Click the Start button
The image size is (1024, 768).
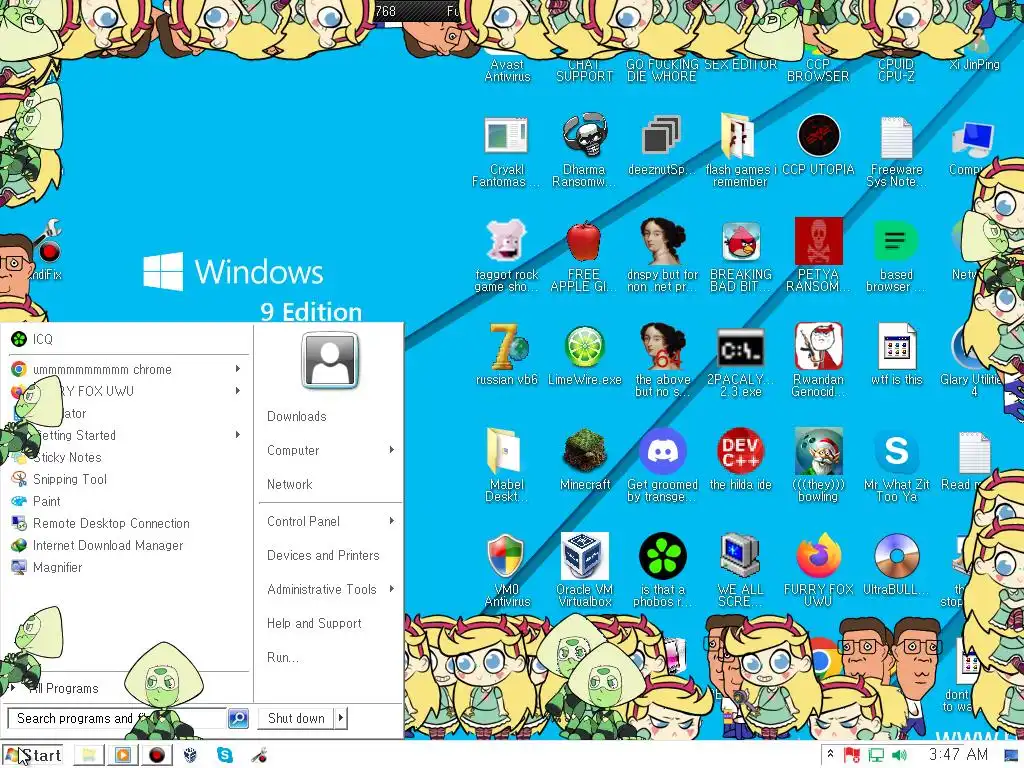(33, 755)
